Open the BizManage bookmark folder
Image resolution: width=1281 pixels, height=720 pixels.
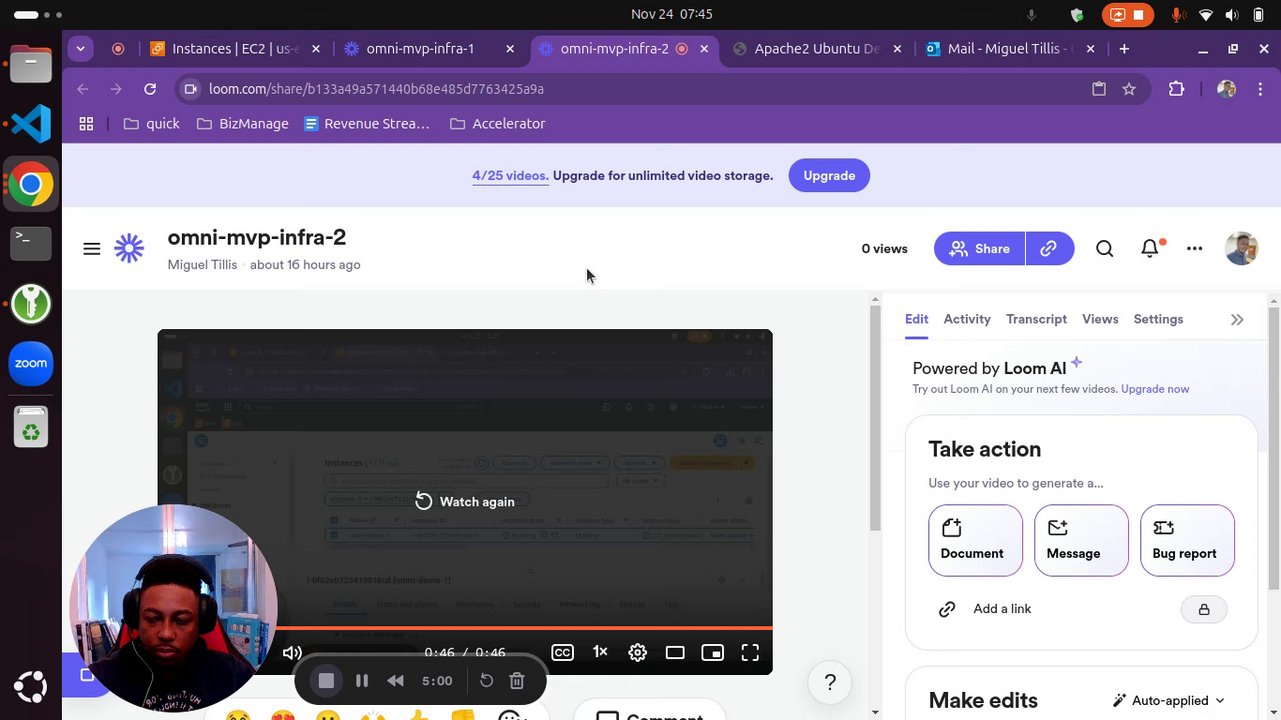[243, 124]
